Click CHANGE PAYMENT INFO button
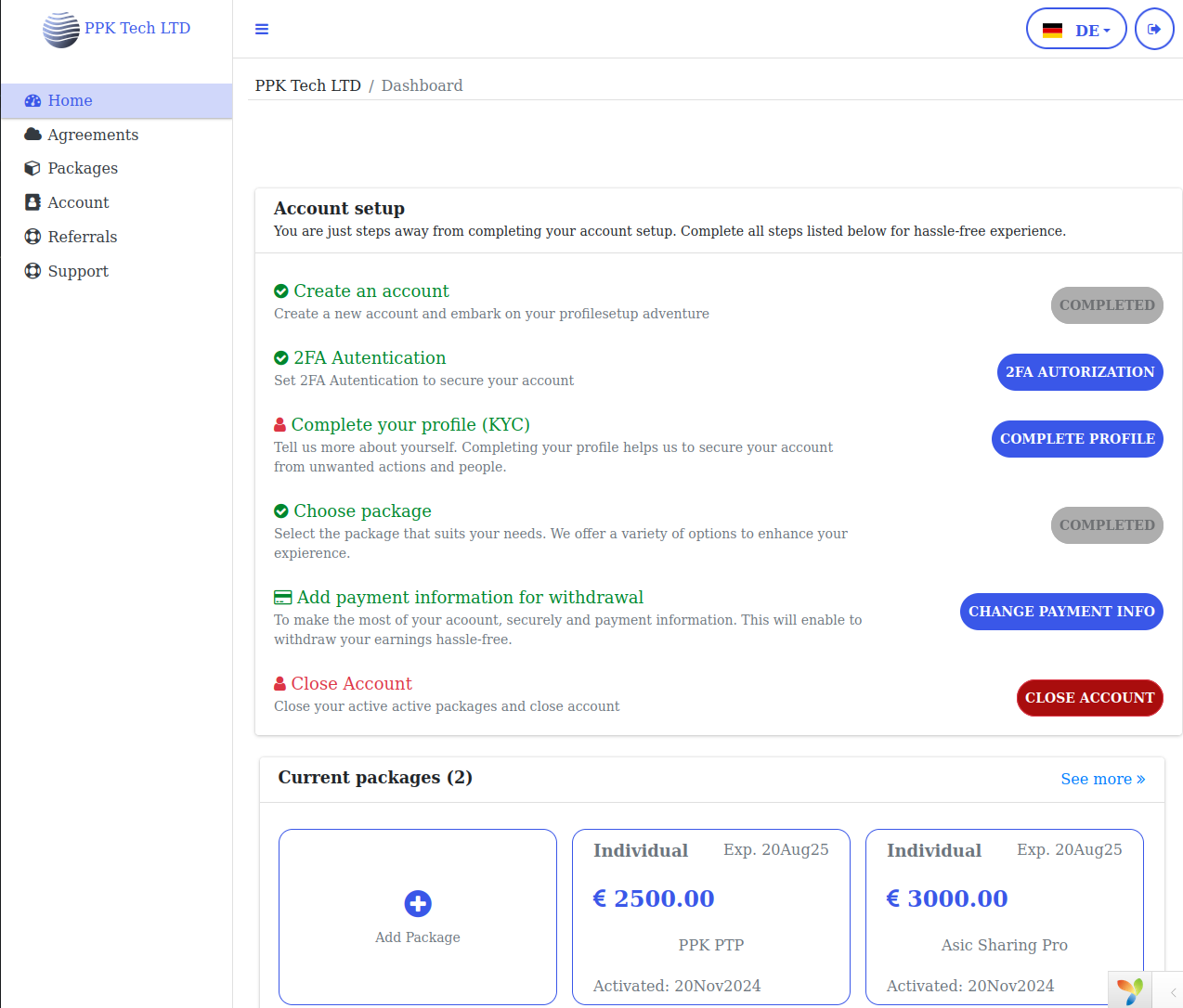The height and width of the screenshot is (1008, 1183). [1061, 612]
